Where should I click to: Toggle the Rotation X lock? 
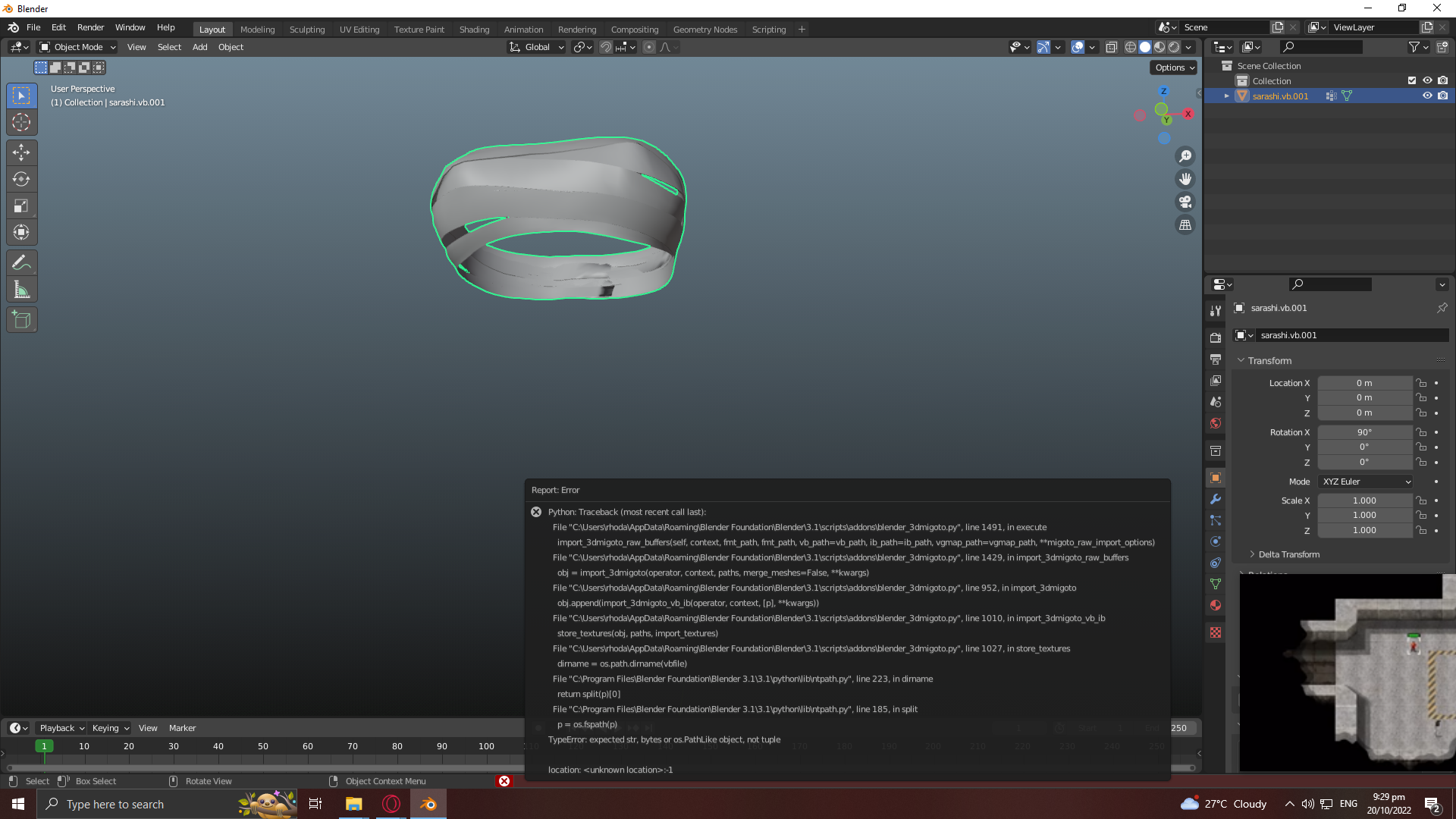click(1422, 432)
